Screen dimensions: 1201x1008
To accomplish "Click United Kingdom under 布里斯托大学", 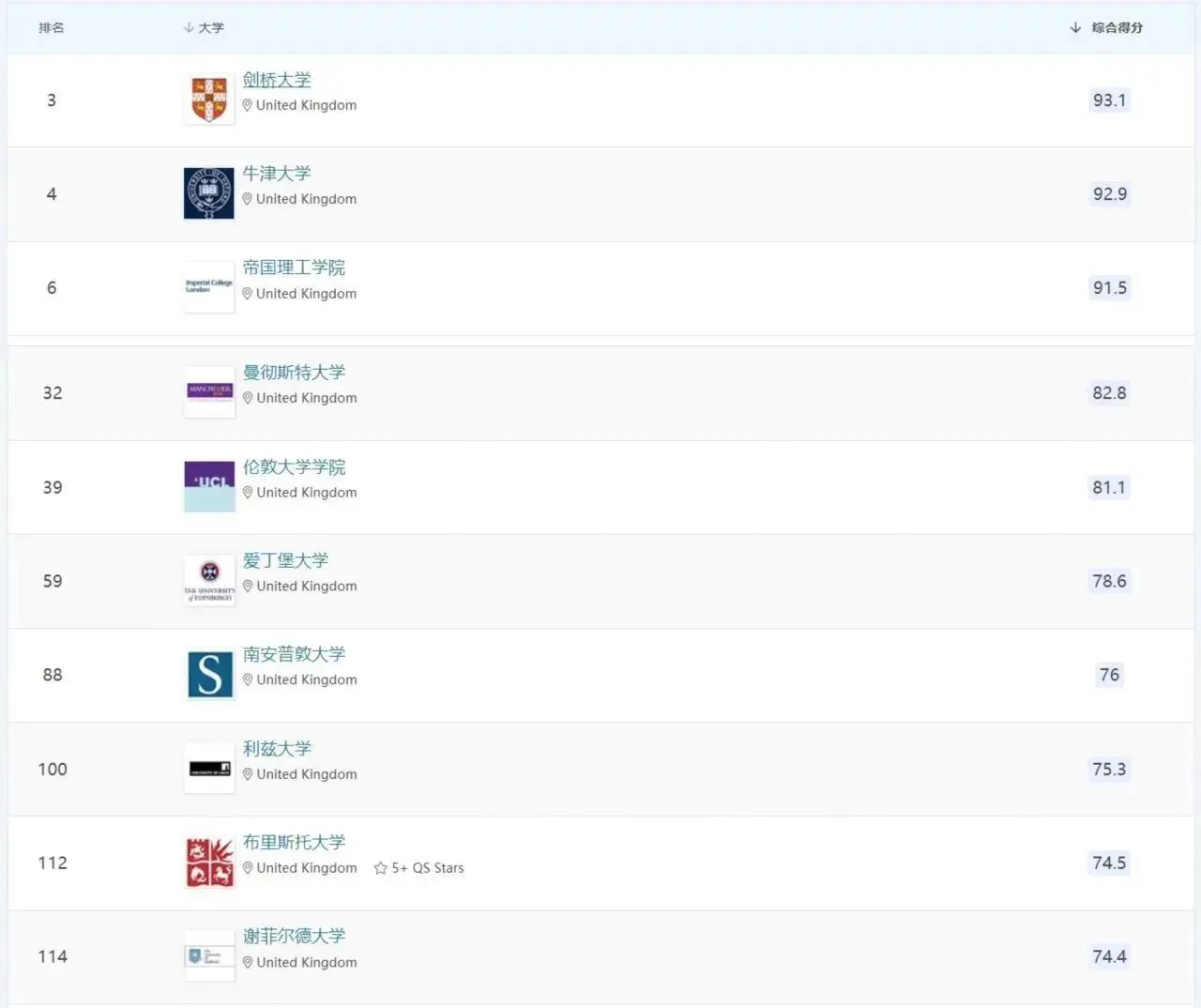I will [307, 868].
